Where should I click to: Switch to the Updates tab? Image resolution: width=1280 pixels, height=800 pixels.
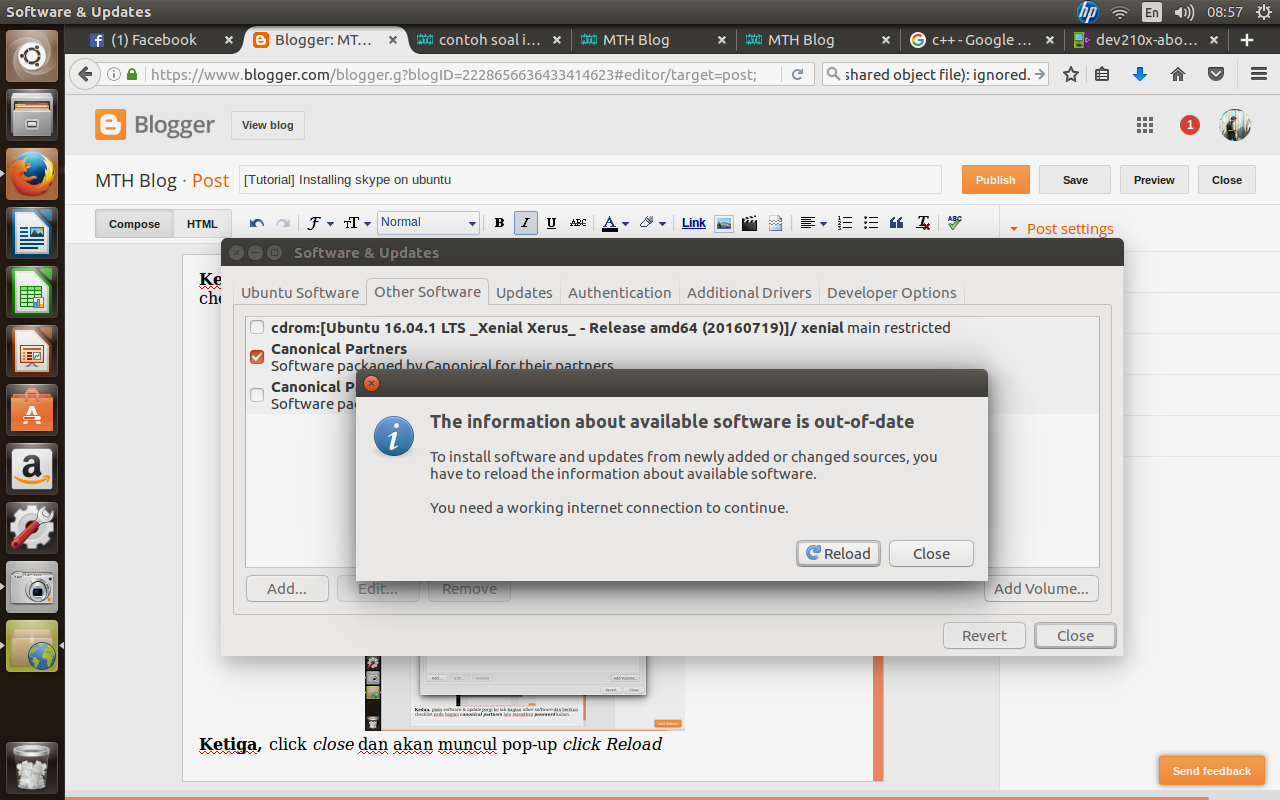(x=524, y=292)
